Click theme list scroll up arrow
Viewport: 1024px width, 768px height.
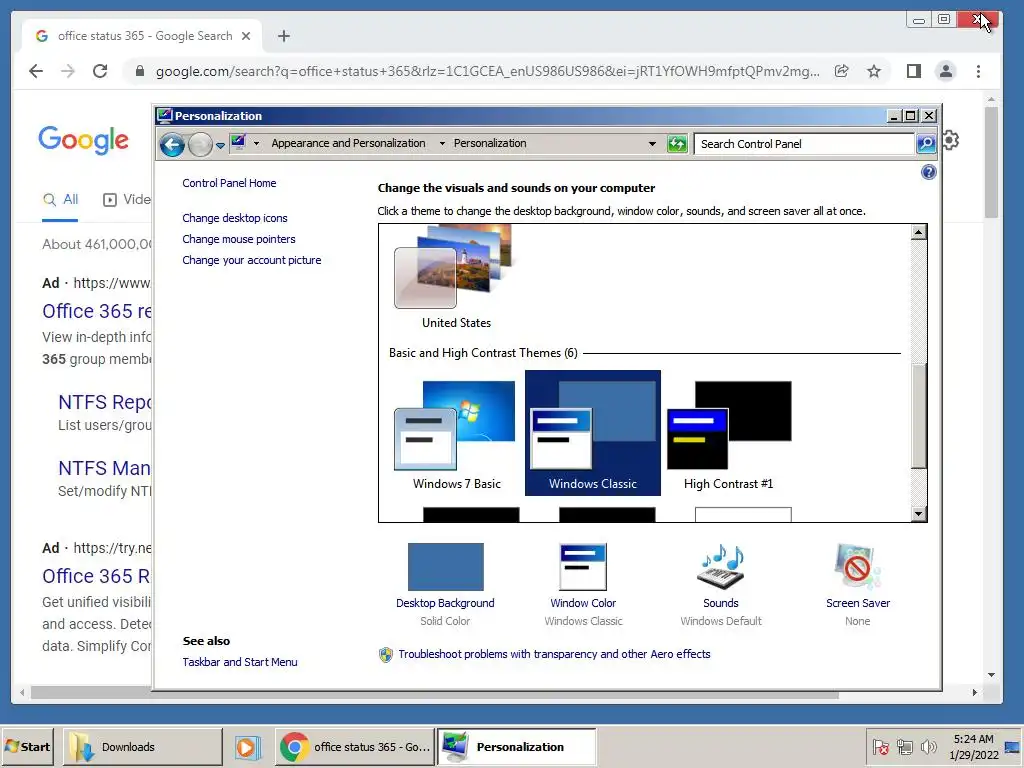point(918,232)
